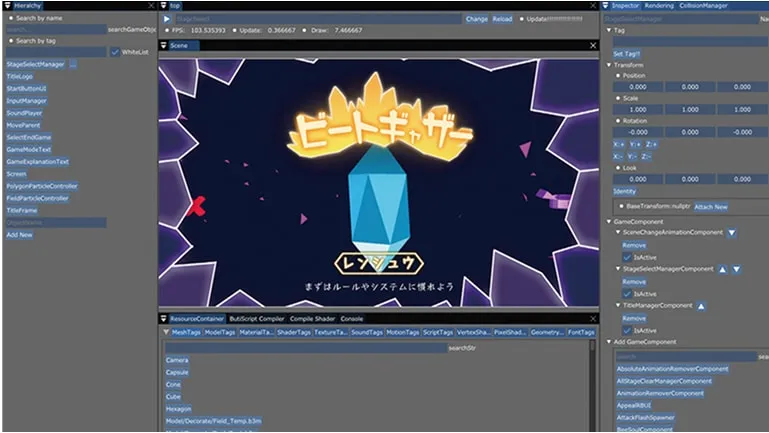Select the FontTags resource tab

click(x=581, y=332)
